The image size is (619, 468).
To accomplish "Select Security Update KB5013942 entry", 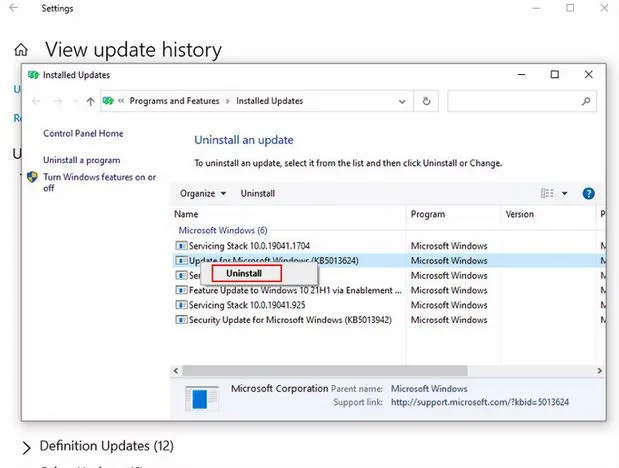I will point(290,320).
